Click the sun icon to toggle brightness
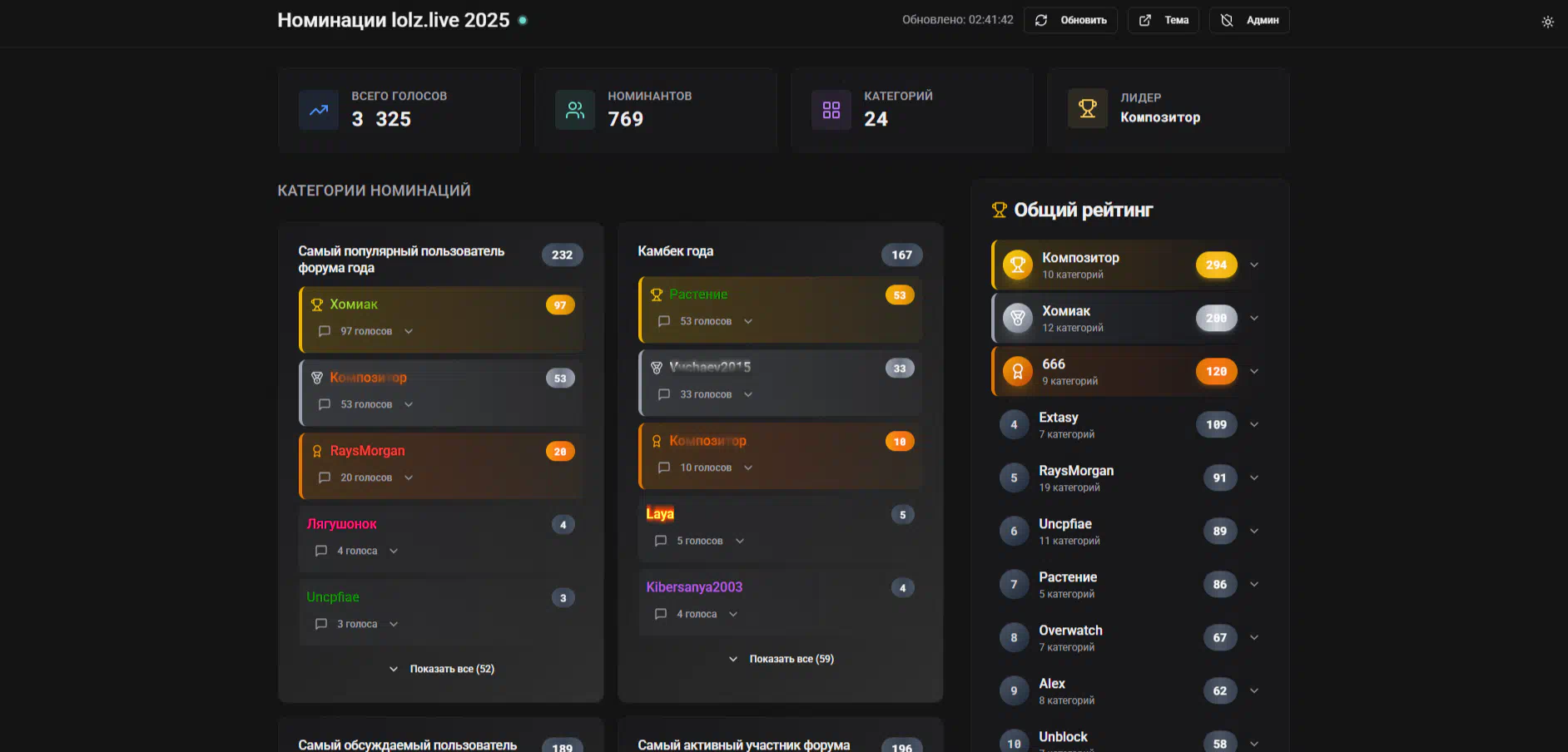This screenshot has height=752, width=1568. [x=1547, y=22]
